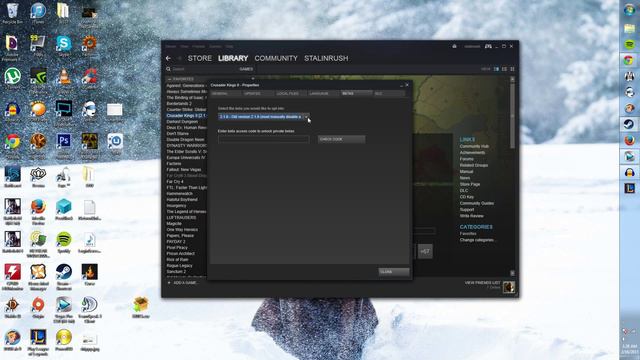Select Far Cry 4 in game list
Viewport: 640px width, 360px height.
click(175, 181)
